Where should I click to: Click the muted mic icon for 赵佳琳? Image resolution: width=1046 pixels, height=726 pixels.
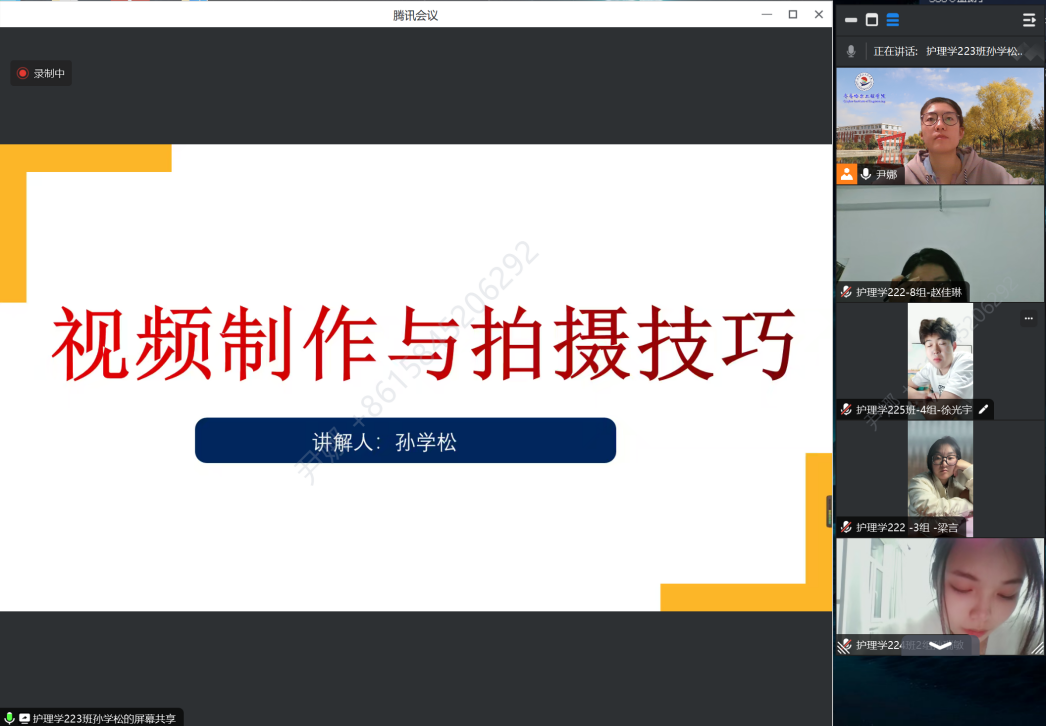pyautogui.click(x=846, y=292)
